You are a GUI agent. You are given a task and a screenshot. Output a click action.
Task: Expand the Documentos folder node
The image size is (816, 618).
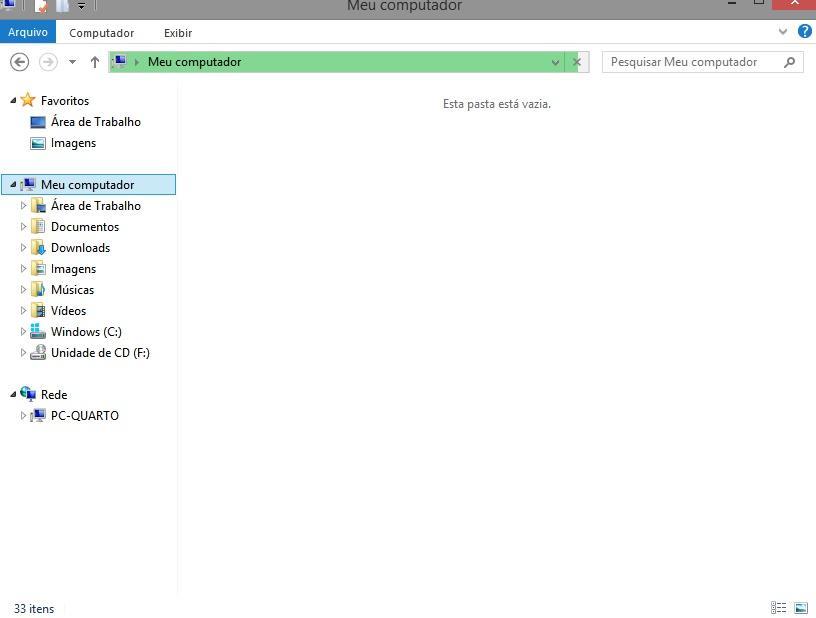23,226
